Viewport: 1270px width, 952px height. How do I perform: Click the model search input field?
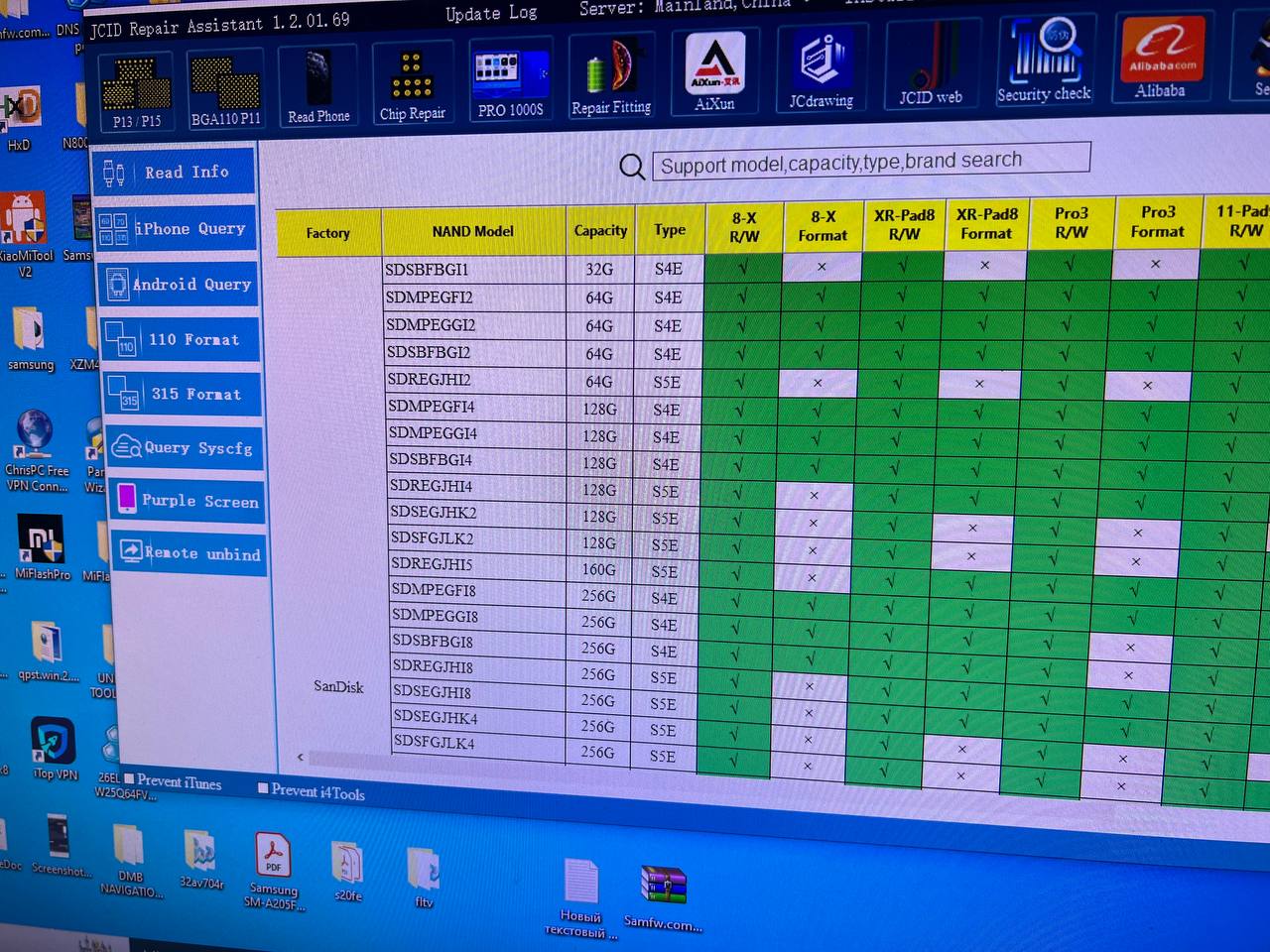pyautogui.click(x=871, y=161)
